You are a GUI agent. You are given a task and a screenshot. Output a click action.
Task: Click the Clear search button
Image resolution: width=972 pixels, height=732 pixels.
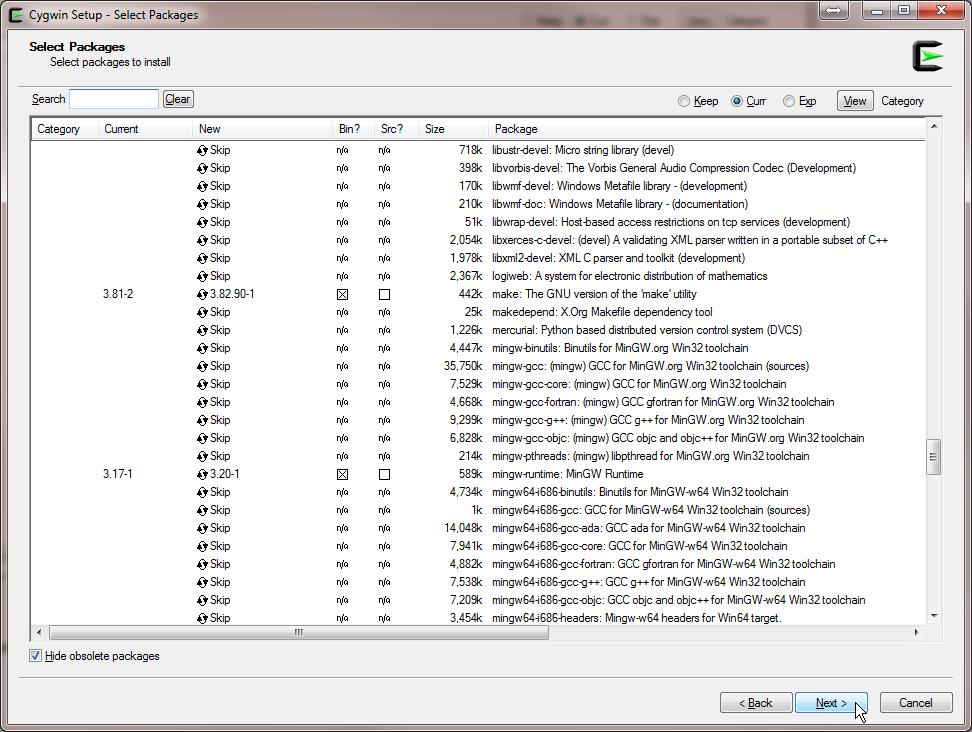point(178,99)
